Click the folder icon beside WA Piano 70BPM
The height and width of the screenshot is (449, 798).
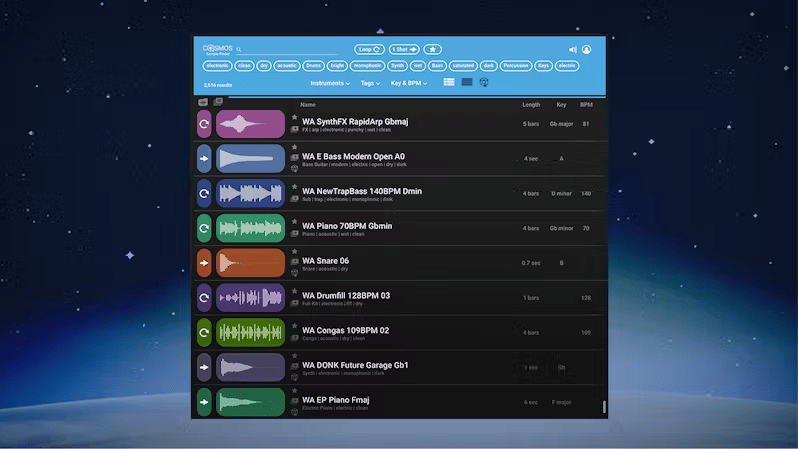click(294, 234)
